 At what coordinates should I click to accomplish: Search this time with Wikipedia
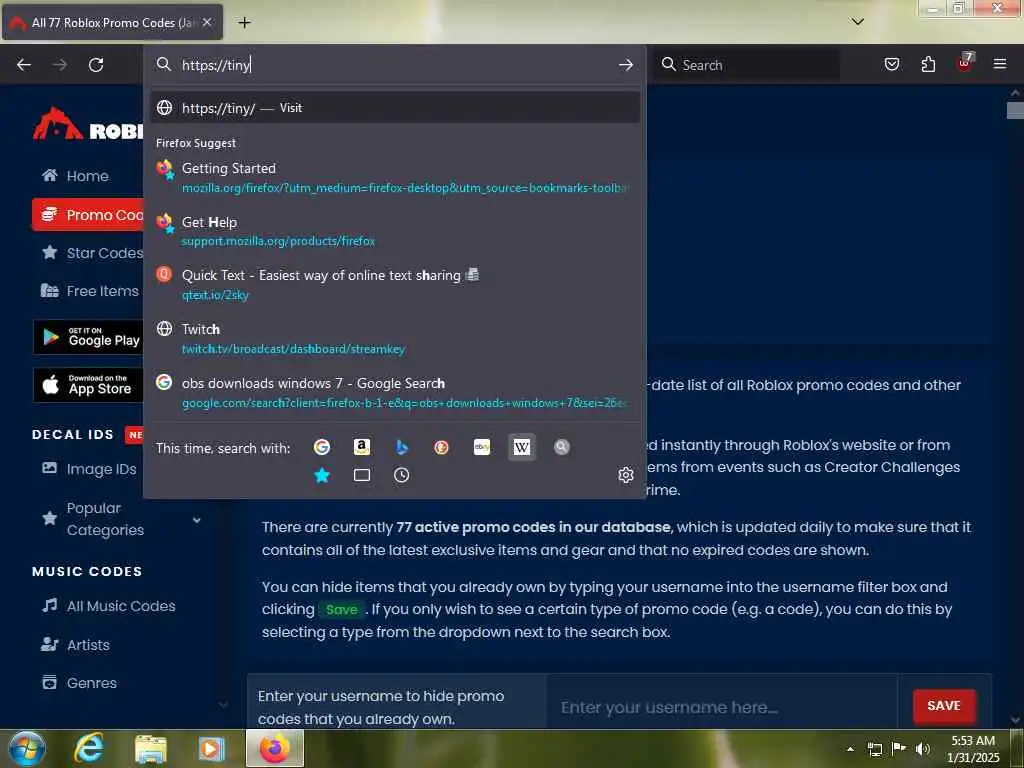(x=522, y=447)
